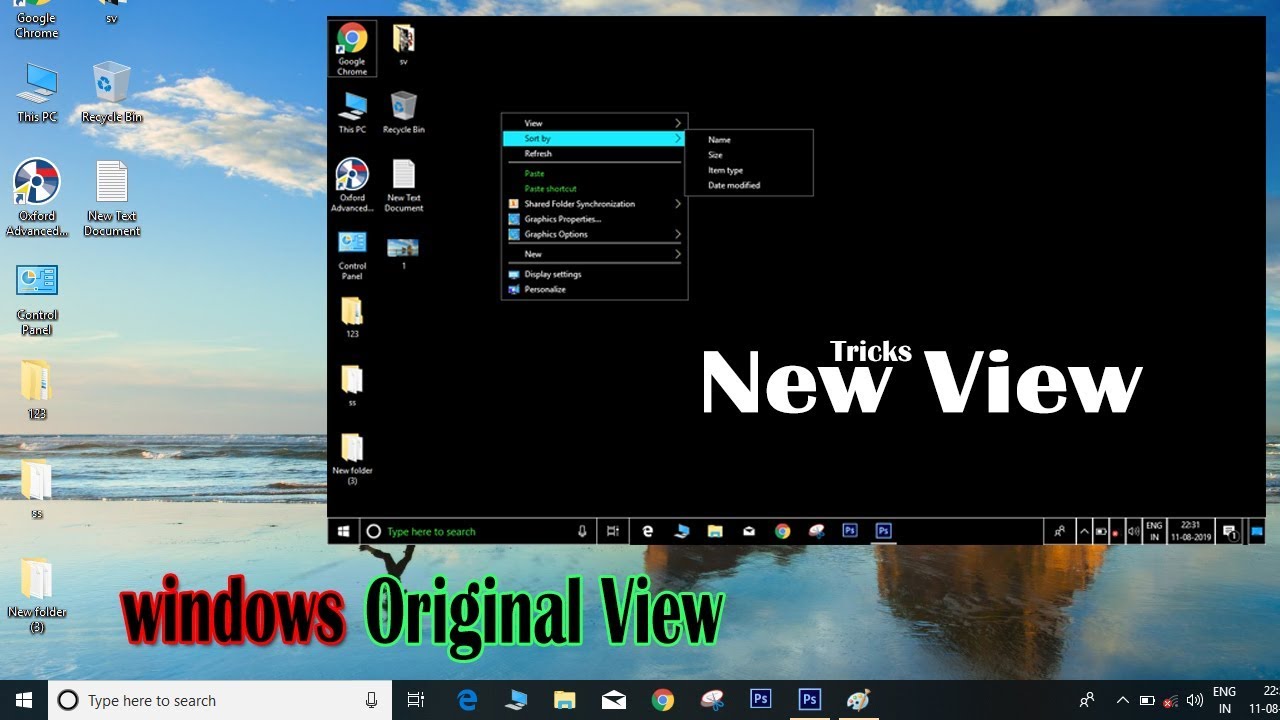Show hidden icons chevron on dark inner taskbar
1280x720 pixels.
1084,532
